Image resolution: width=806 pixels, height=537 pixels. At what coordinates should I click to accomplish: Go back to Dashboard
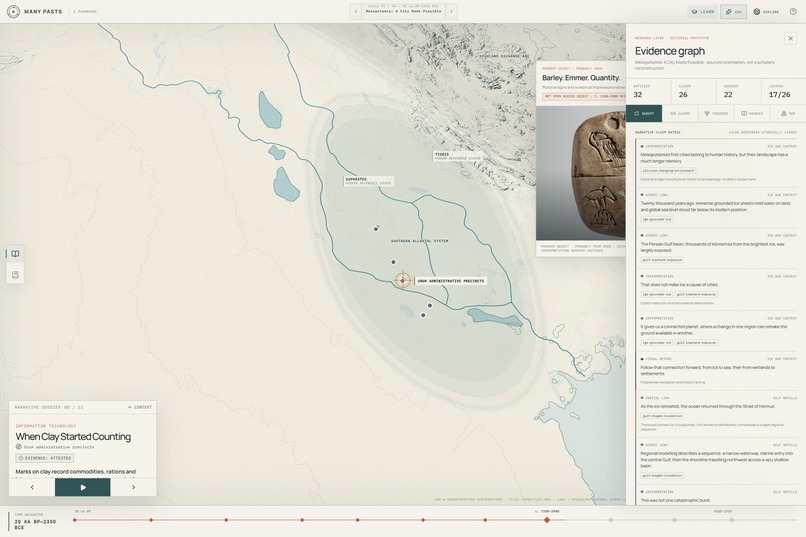(x=85, y=11)
